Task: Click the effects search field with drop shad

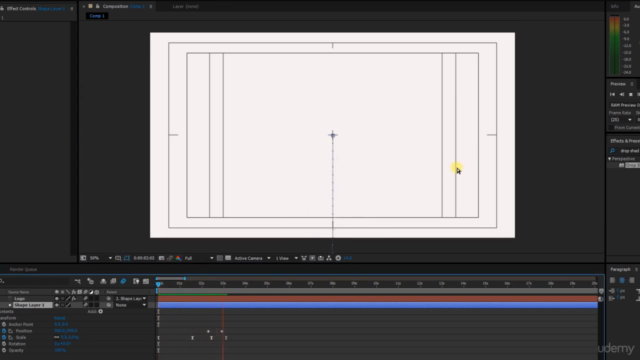Action: coord(629,151)
